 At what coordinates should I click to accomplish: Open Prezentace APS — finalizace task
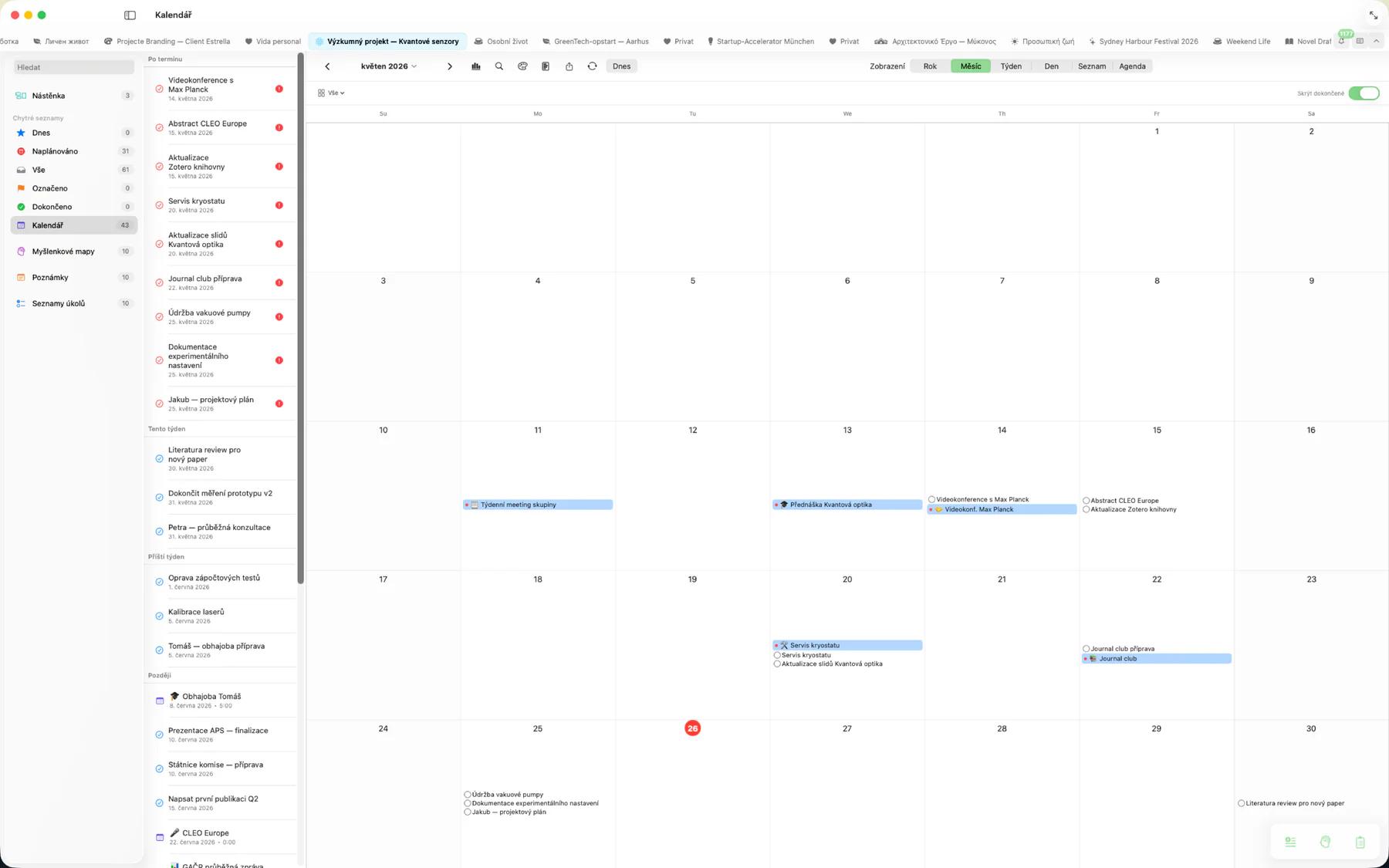click(x=221, y=735)
